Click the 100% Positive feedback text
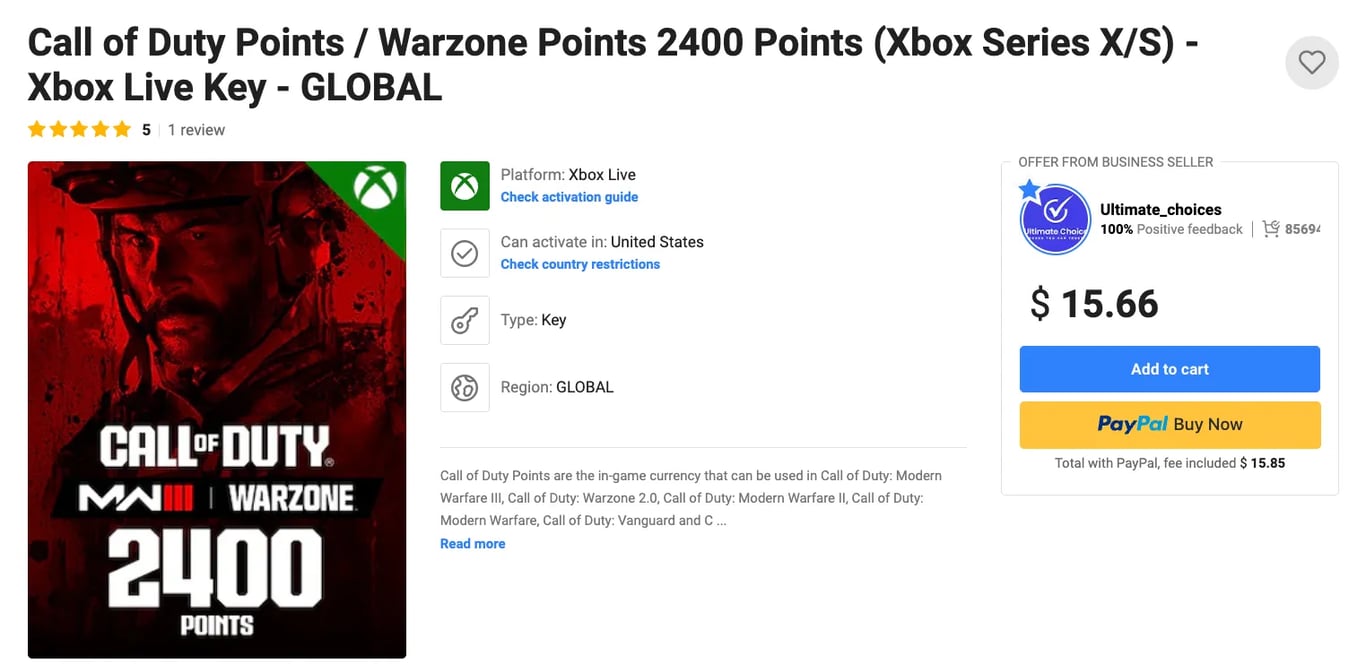Viewport: 1366px width, 672px height. [x=1171, y=229]
